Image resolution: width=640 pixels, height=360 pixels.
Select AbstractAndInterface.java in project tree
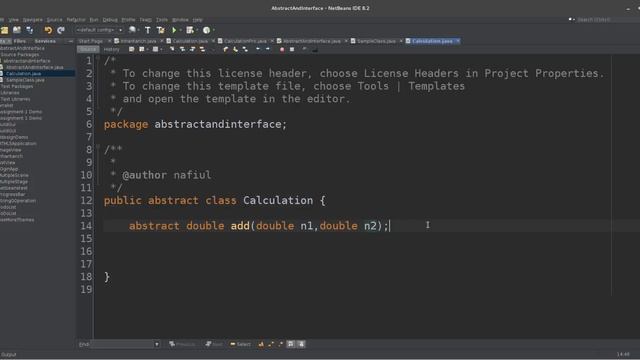34,67
